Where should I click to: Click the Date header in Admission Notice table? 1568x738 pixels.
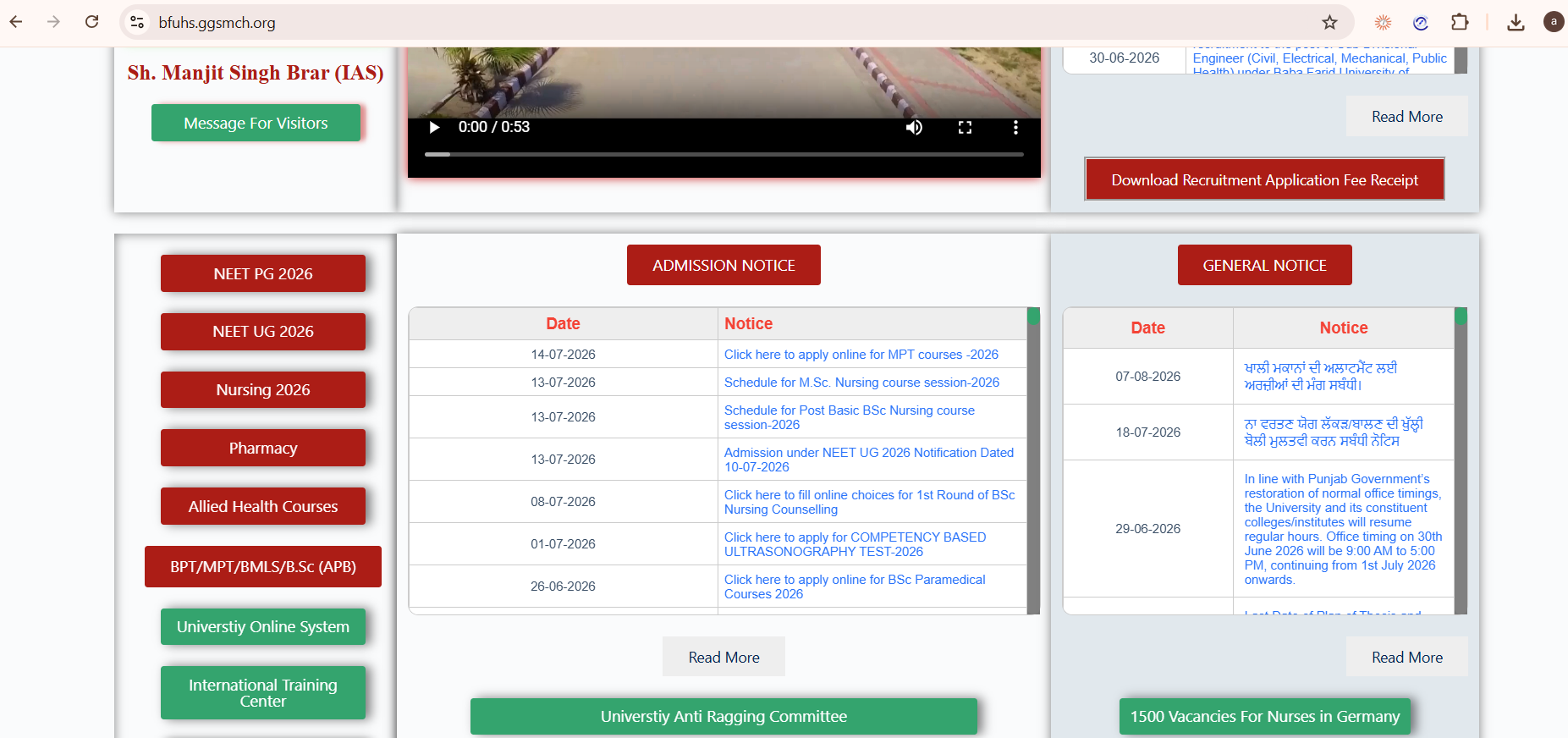563,323
